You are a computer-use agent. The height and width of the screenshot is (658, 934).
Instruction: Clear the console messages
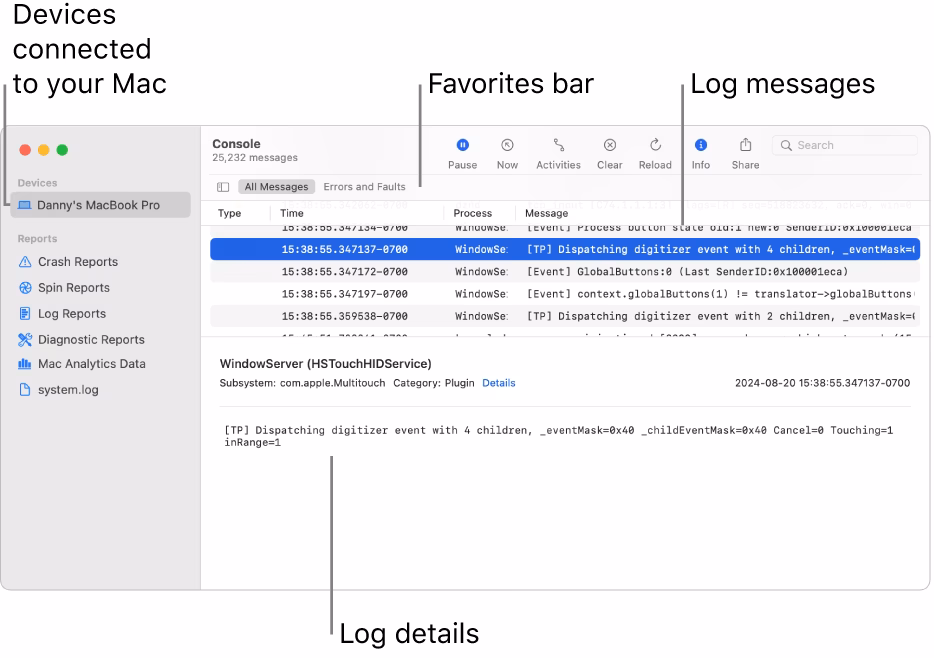[609, 152]
